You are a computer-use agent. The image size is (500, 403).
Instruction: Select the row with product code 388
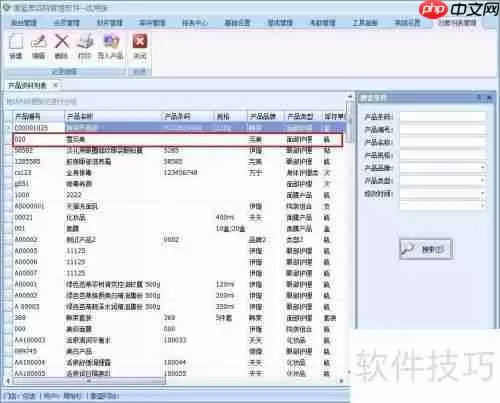178,318
